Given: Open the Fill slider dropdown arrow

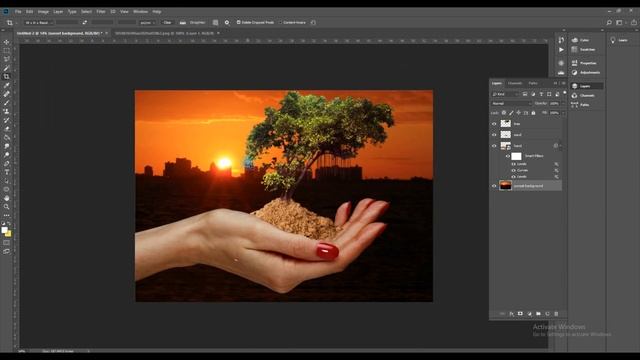Looking at the screenshot, I should click(564, 113).
